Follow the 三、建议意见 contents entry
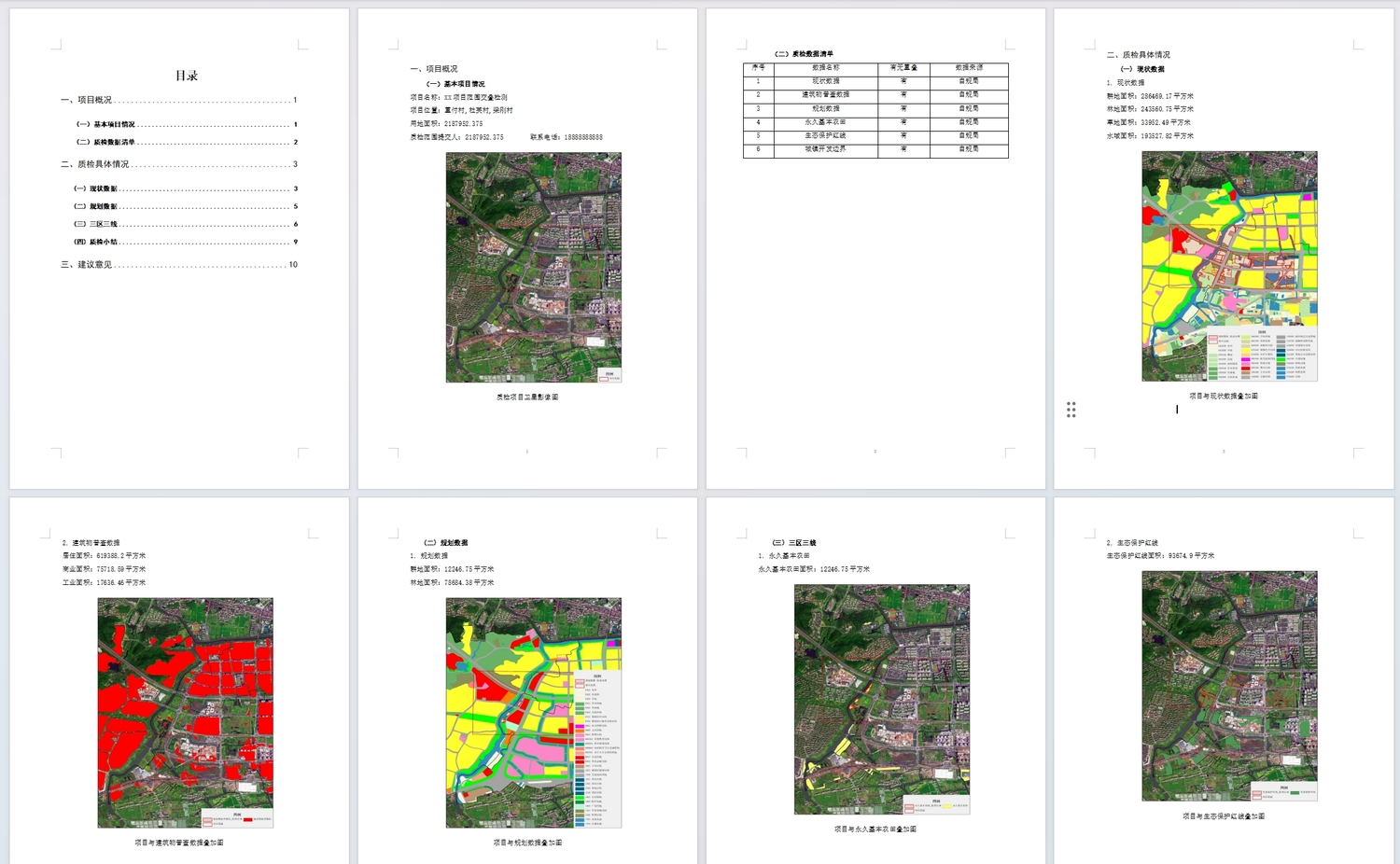The height and width of the screenshot is (864, 1400). pos(179,265)
